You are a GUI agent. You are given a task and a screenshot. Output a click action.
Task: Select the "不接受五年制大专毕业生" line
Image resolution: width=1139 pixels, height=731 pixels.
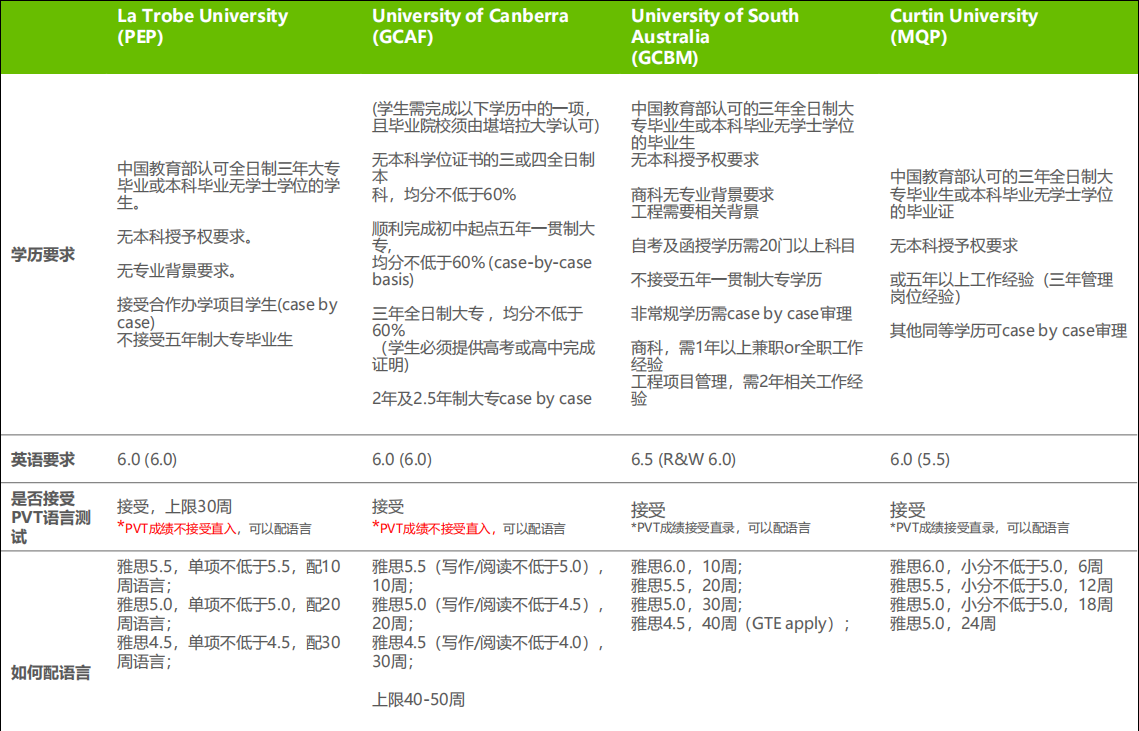coord(205,339)
